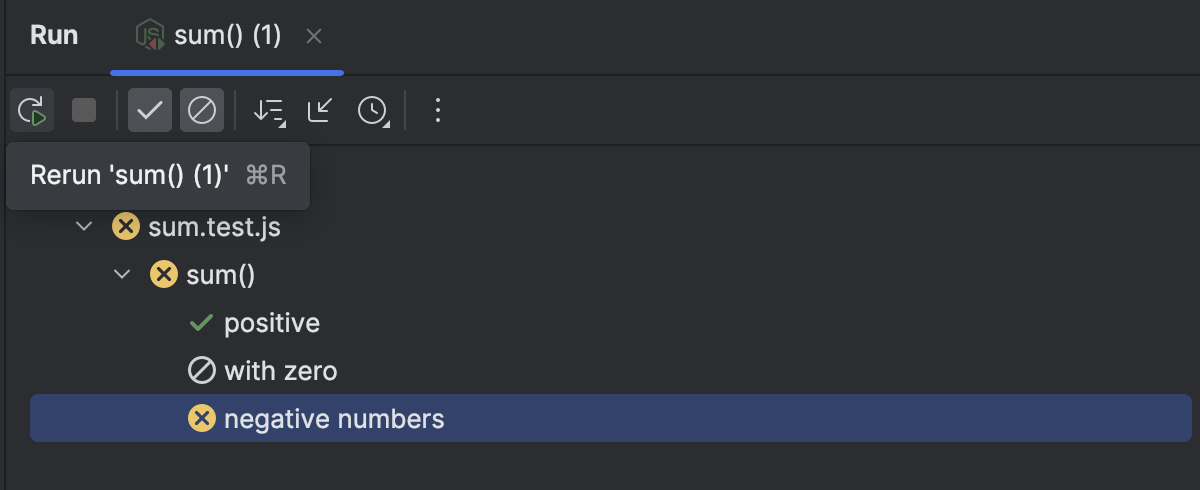Switch to the sum() (1) tab
Image resolution: width=1200 pixels, height=490 pixels.
[x=227, y=36]
